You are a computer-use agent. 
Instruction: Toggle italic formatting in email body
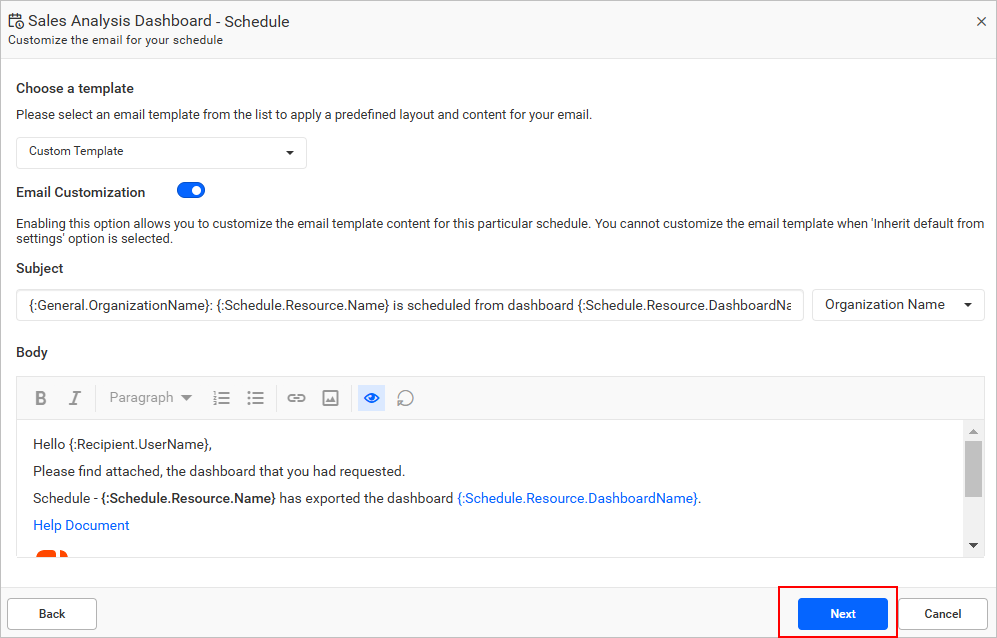[x=74, y=397]
